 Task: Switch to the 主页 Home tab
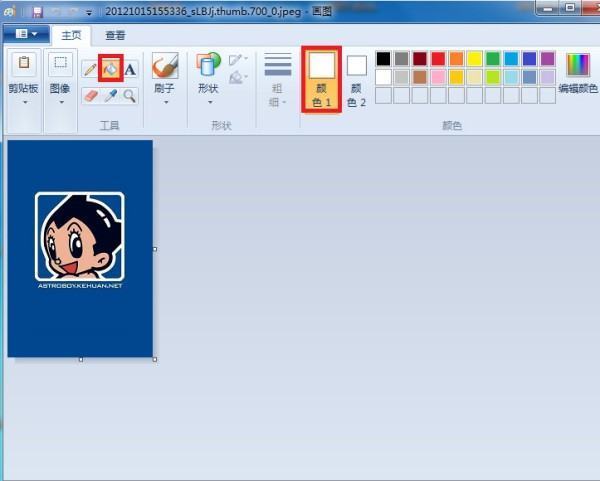71,35
